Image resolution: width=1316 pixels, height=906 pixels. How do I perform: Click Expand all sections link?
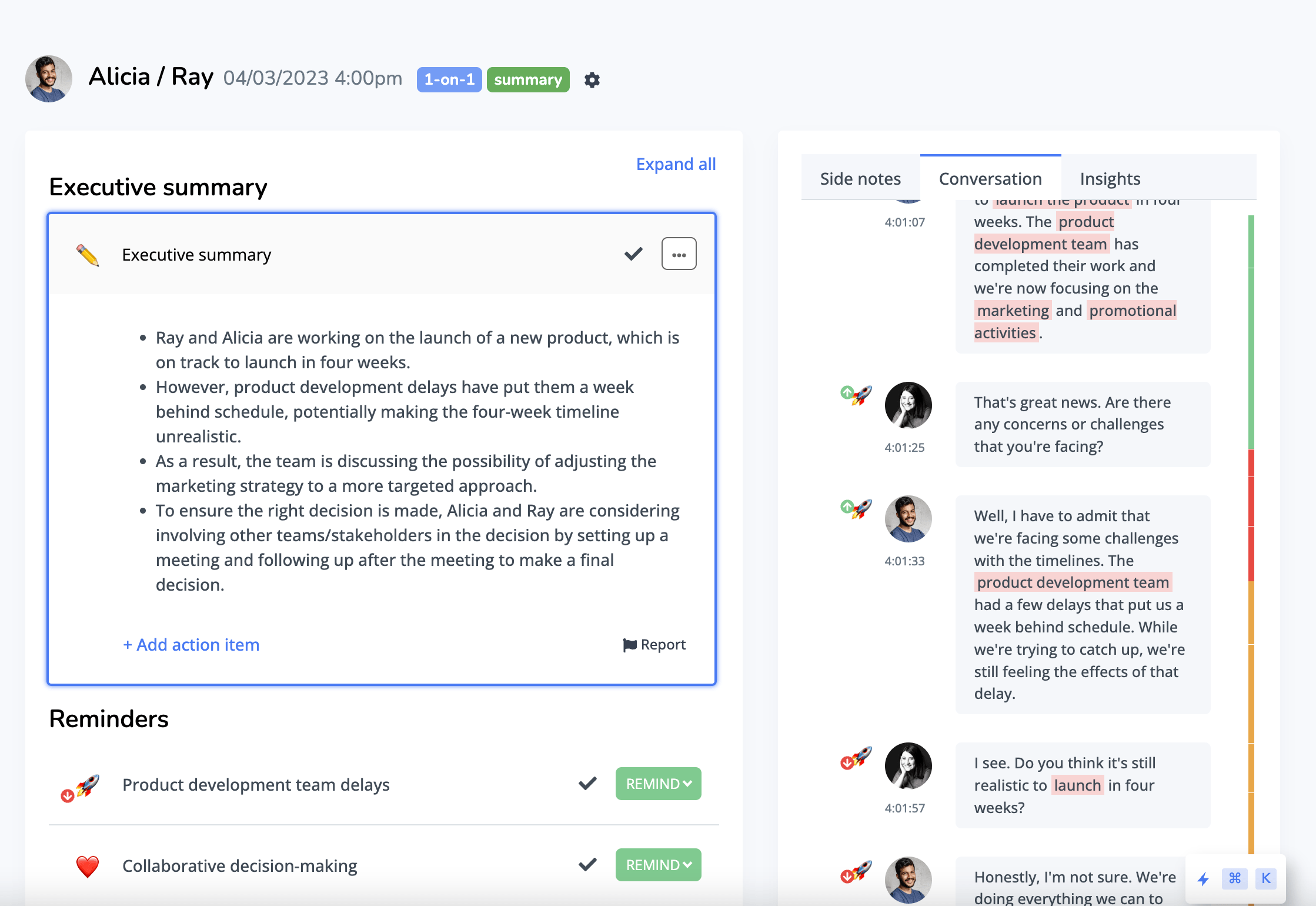676,164
